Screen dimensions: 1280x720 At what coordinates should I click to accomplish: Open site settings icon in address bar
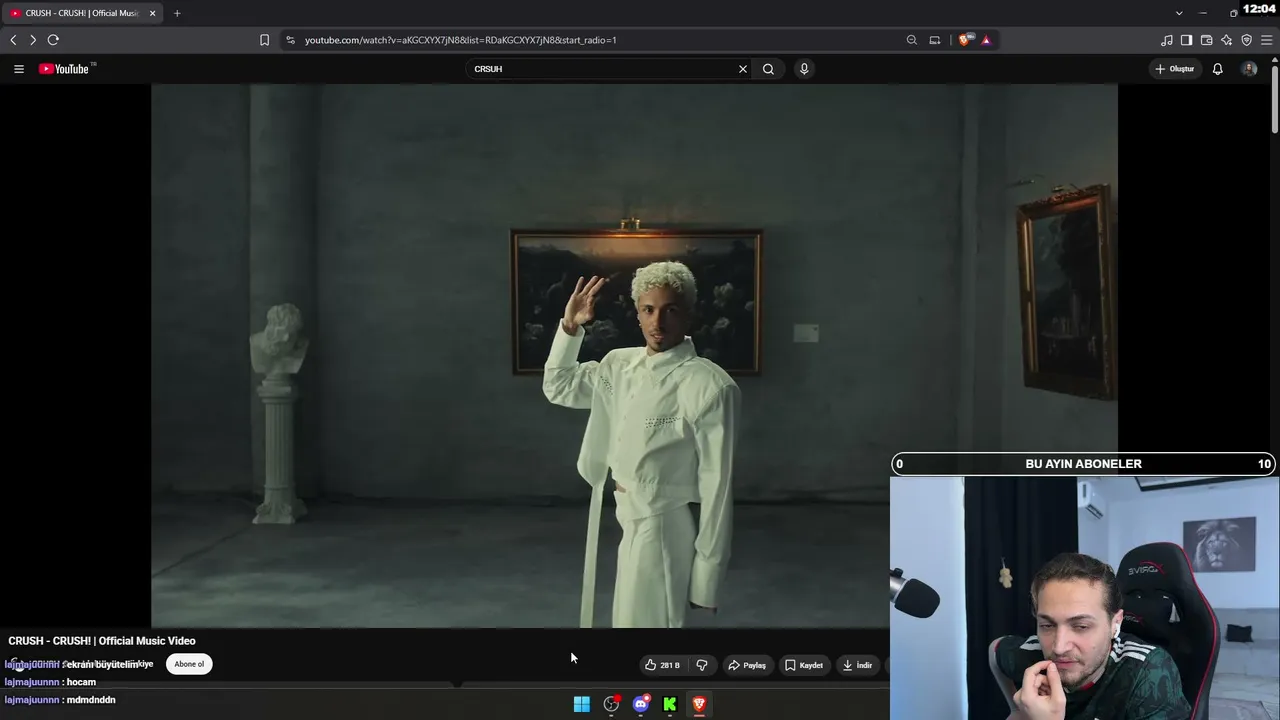(290, 40)
